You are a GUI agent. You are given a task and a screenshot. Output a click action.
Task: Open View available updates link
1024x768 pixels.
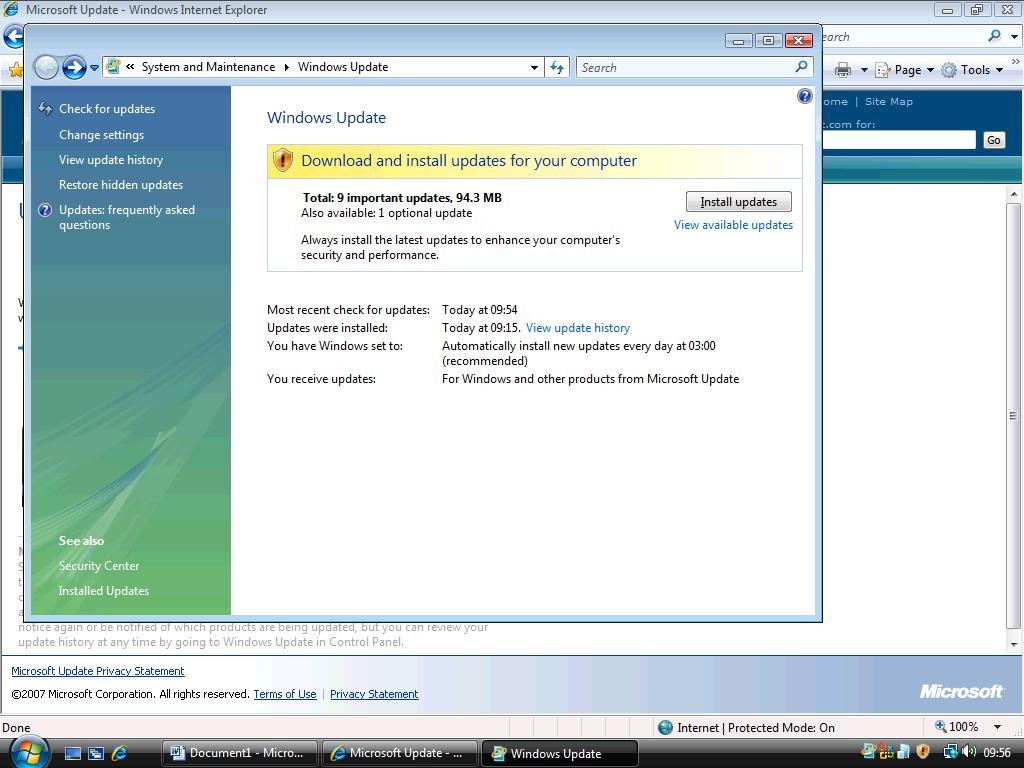[x=733, y=225]
